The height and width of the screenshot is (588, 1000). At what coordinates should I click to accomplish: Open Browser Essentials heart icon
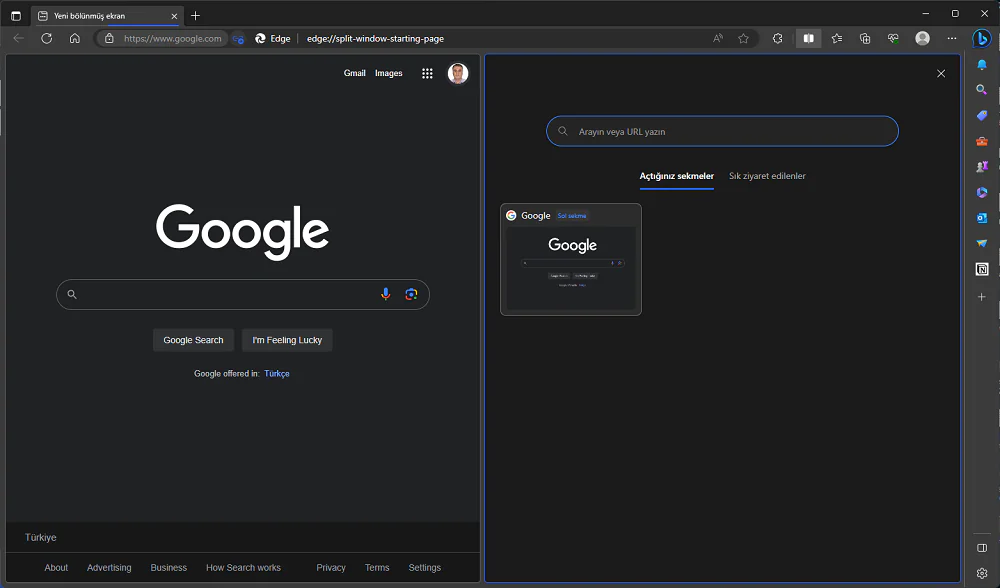(x=892, y=38)
